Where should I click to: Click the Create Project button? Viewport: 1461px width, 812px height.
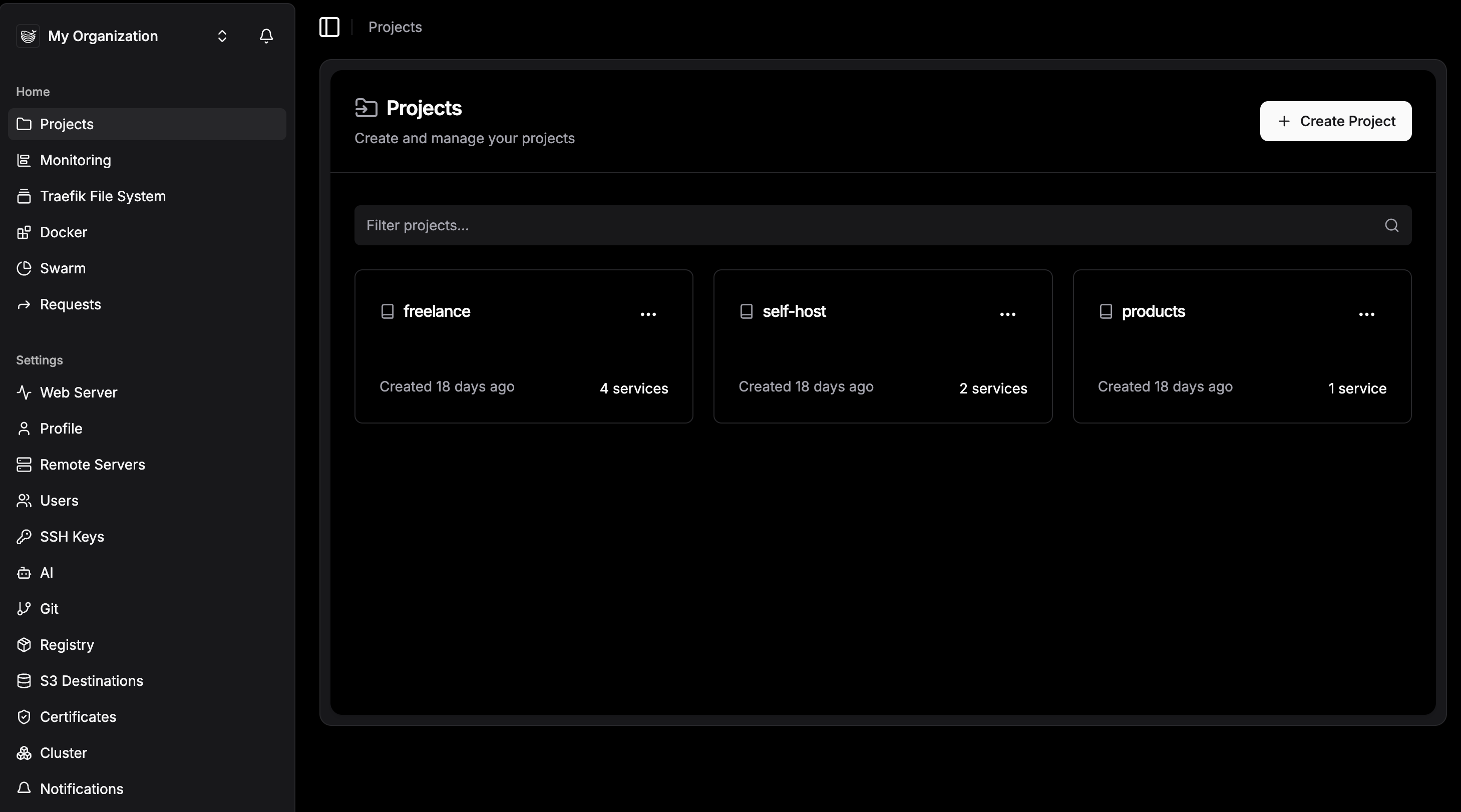pyautogui.click(x=1335, y=121)
